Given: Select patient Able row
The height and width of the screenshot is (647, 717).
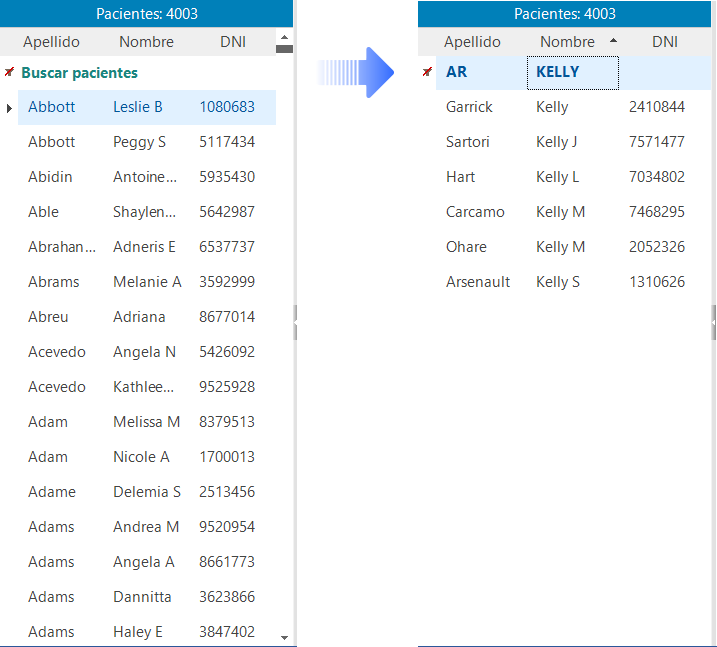Looking at the screenshot, I should coord(147,212).
